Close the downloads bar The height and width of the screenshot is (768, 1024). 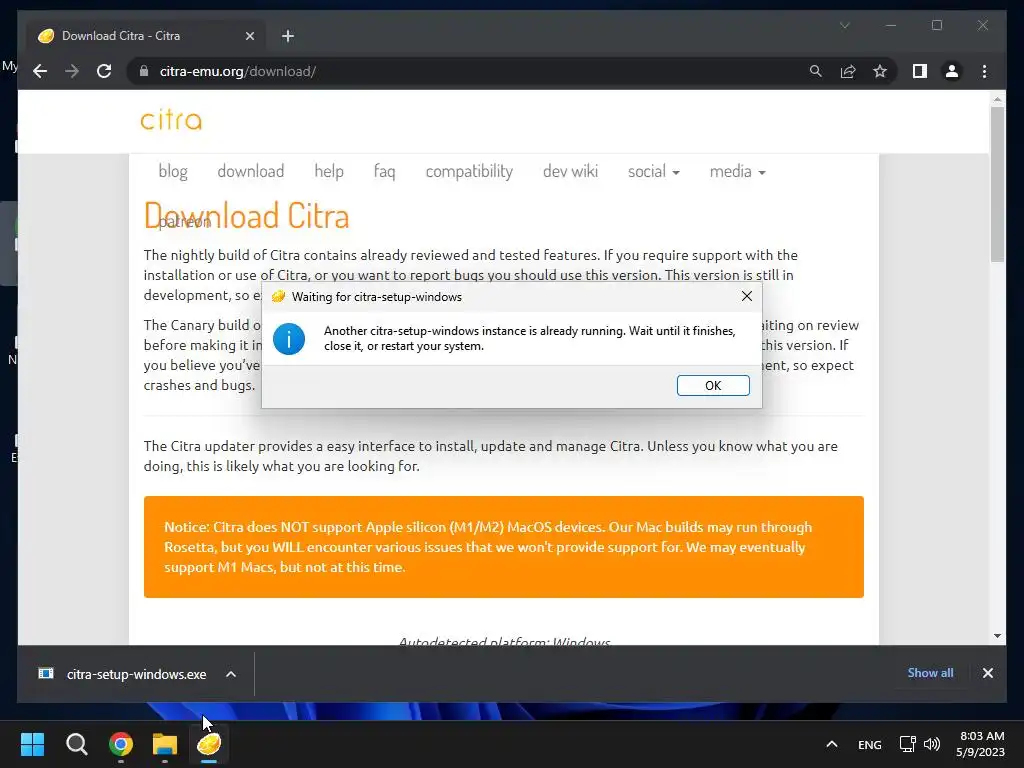pos(987,673)
